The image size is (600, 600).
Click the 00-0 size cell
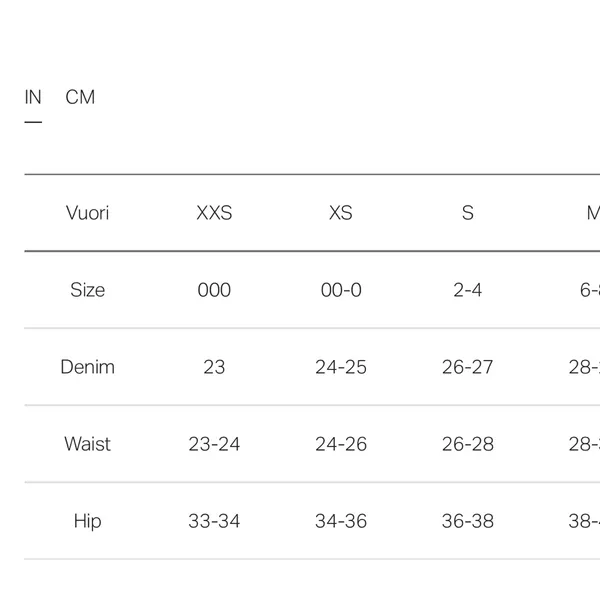coord(341,290)
